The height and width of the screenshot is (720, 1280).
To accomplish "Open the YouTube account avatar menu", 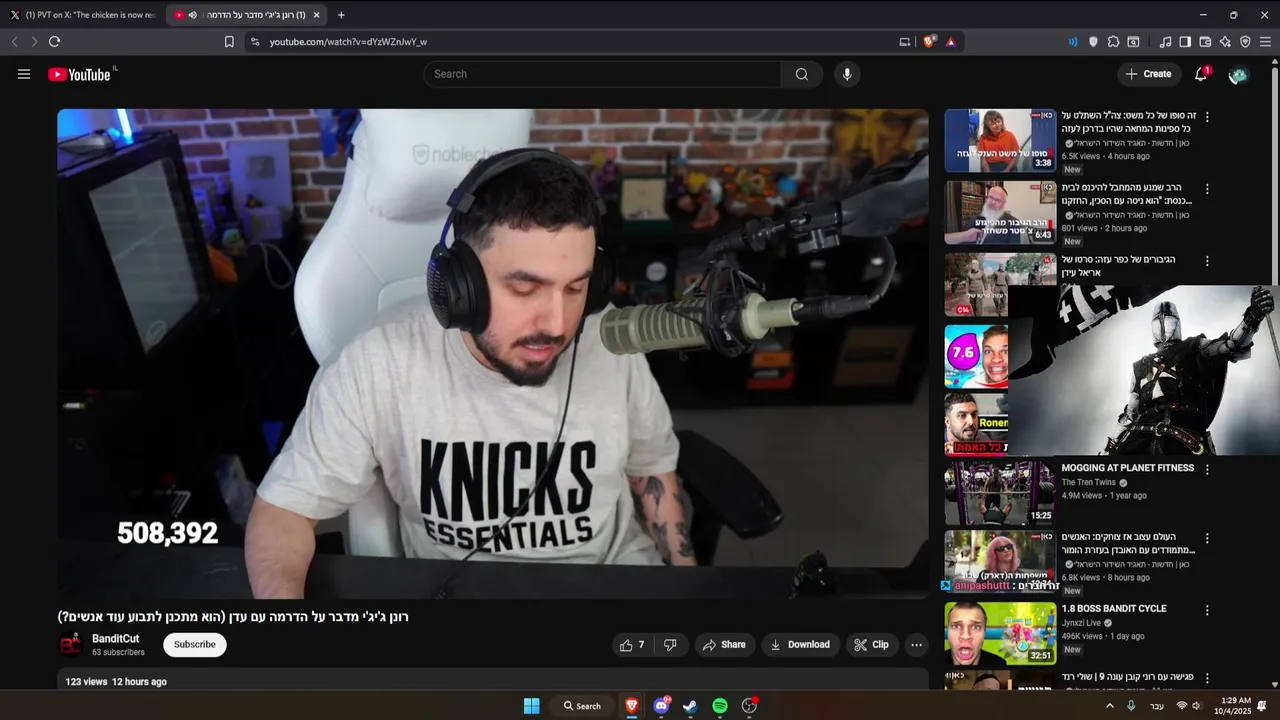I will (1238, 74).
